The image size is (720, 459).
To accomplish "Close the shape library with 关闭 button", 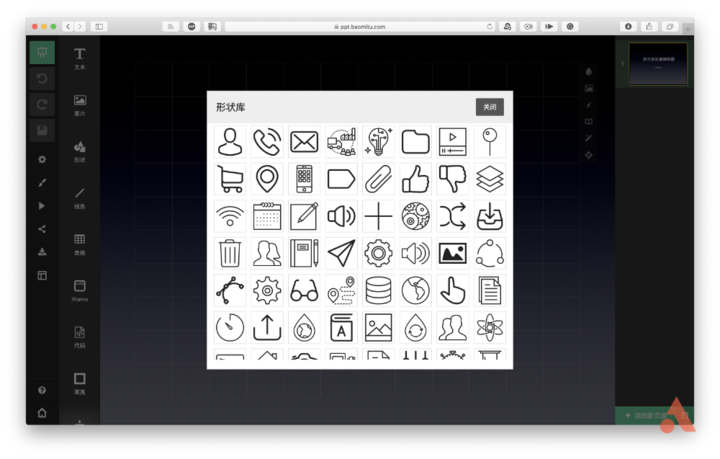I will (x=489, y=107).
